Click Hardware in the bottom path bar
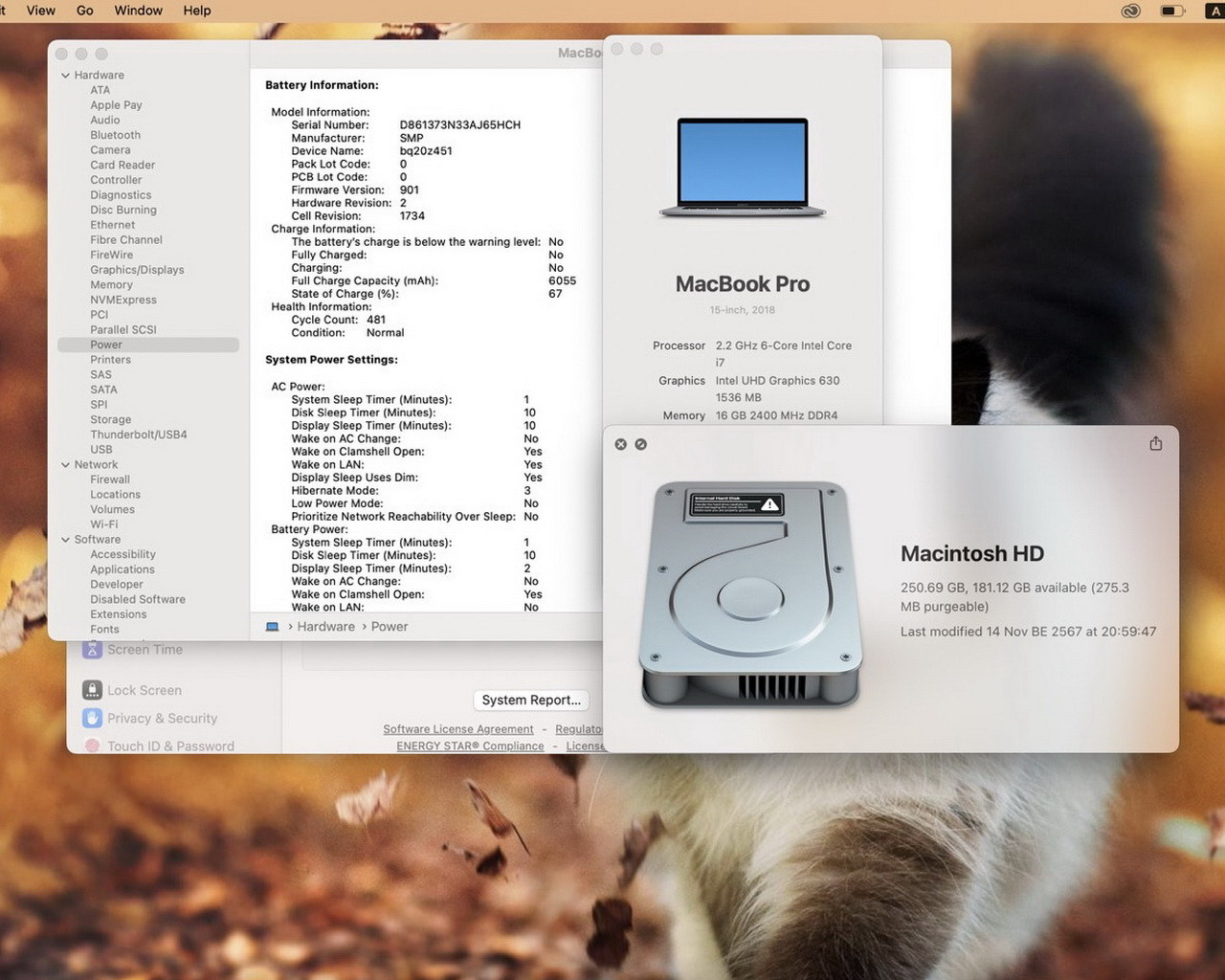The width and height of the screenshot is (1225, 980). pyautogui.click(x=325, y=627)
